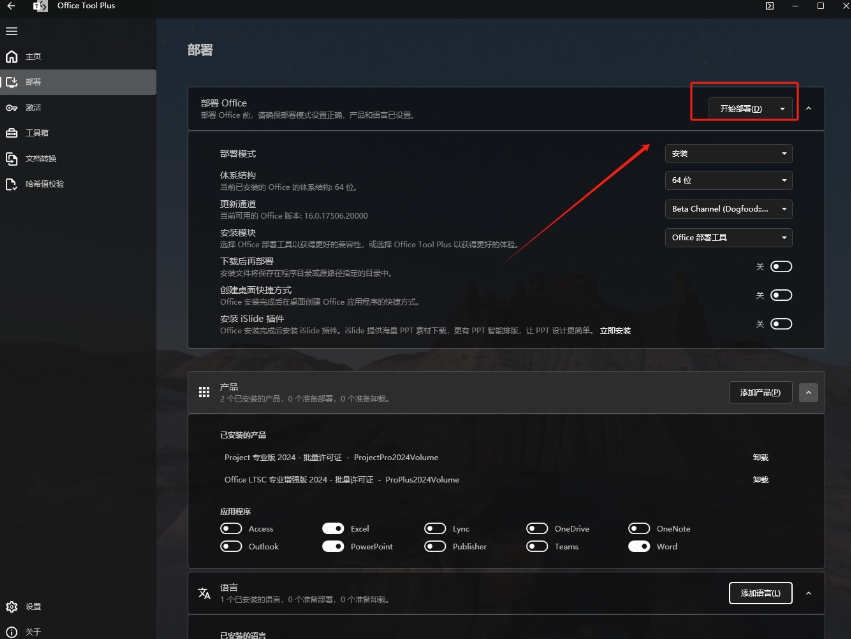Open the dropdown arrow beside 开始部署
Viewport: 851px width, 639px height.
783,109
